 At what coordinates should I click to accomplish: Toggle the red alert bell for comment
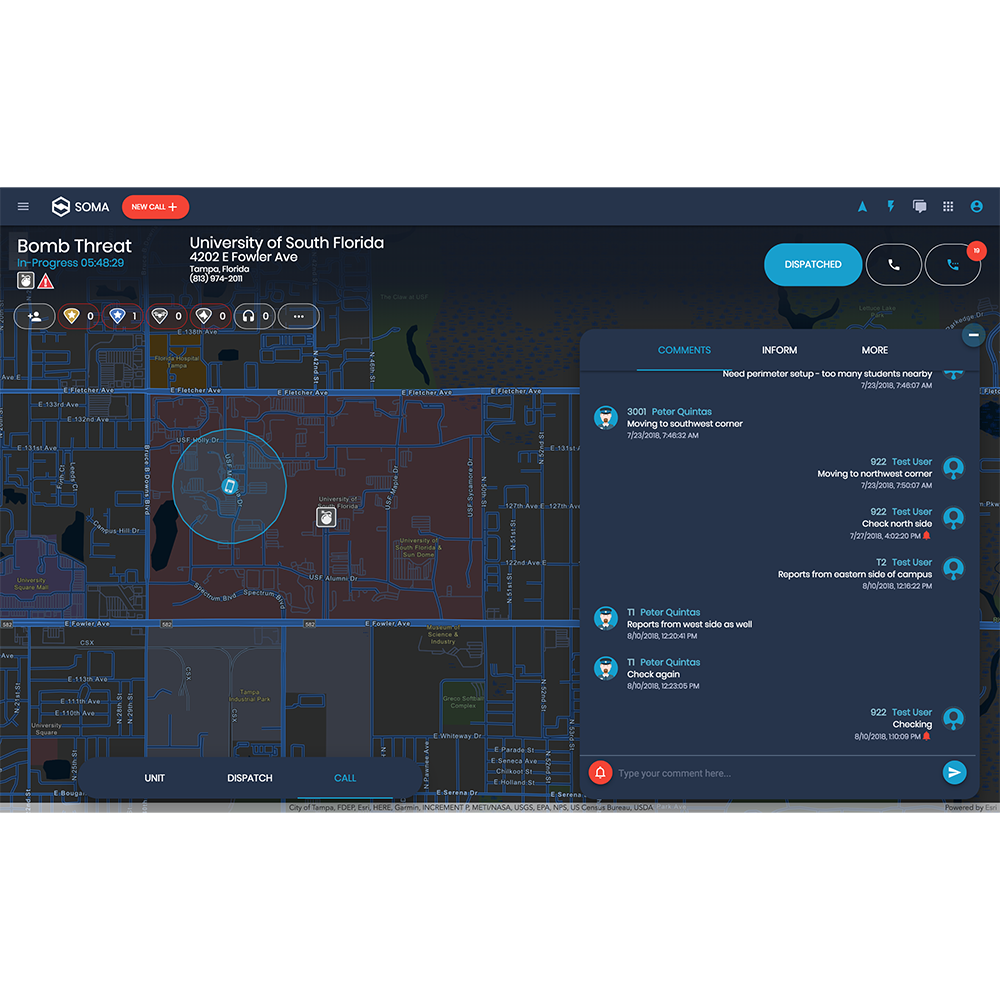pos(600,773)
